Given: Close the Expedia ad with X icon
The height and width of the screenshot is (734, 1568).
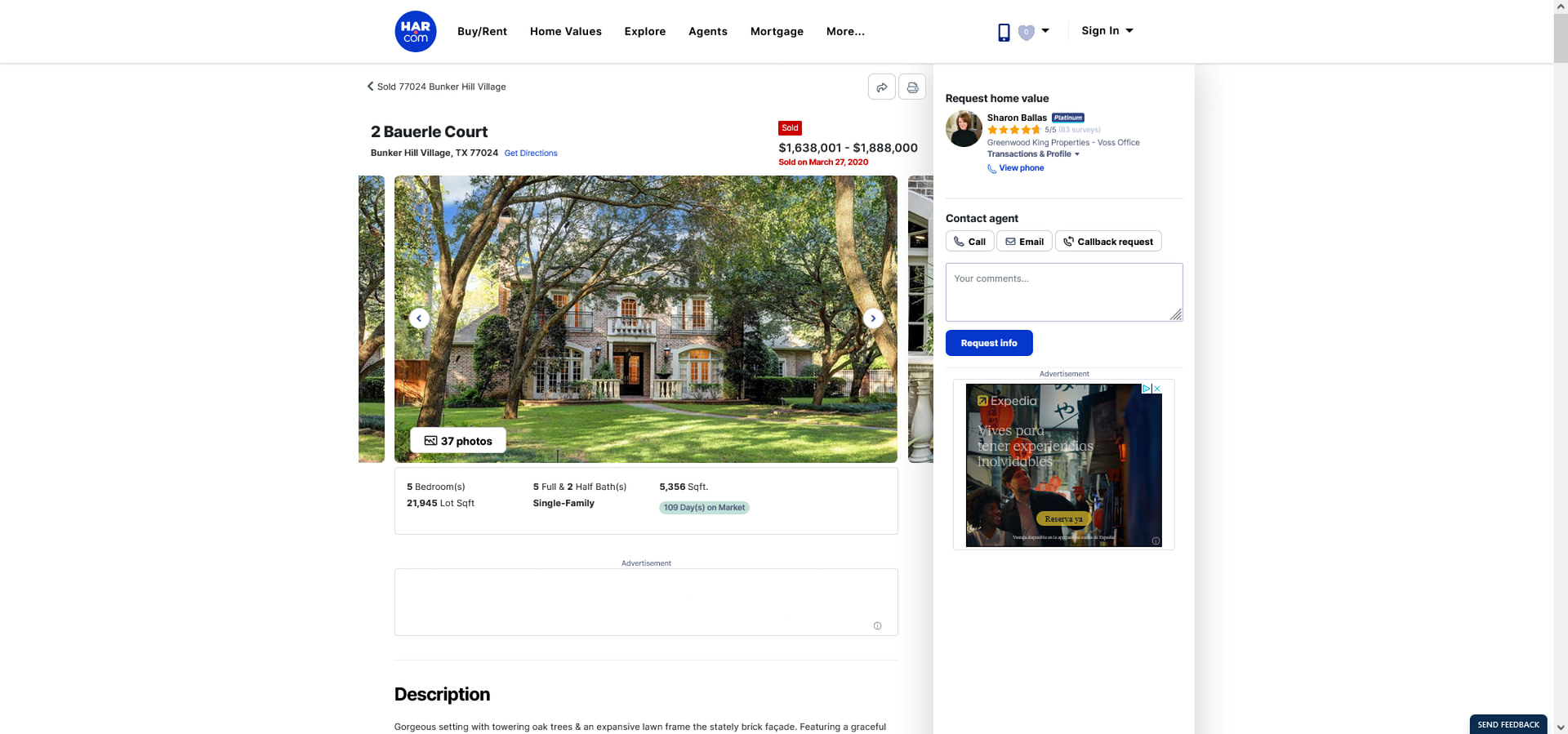Looking at the screenshot, I should click(1157, 389).
